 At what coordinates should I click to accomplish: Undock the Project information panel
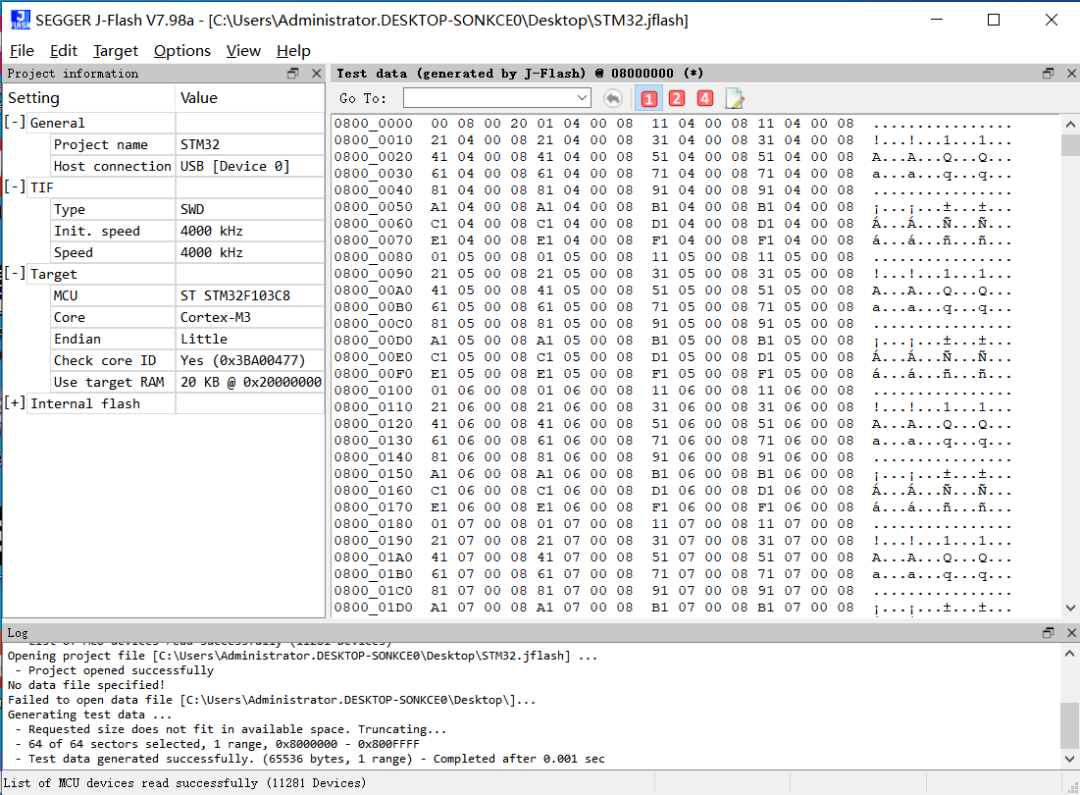293,73
